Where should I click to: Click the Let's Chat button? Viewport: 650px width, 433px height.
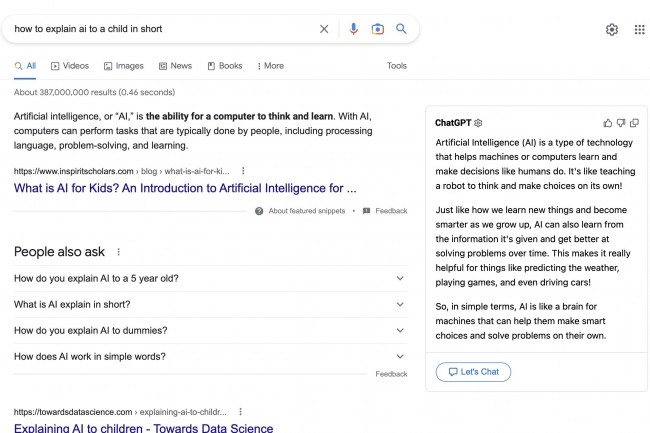click(473, 372)
